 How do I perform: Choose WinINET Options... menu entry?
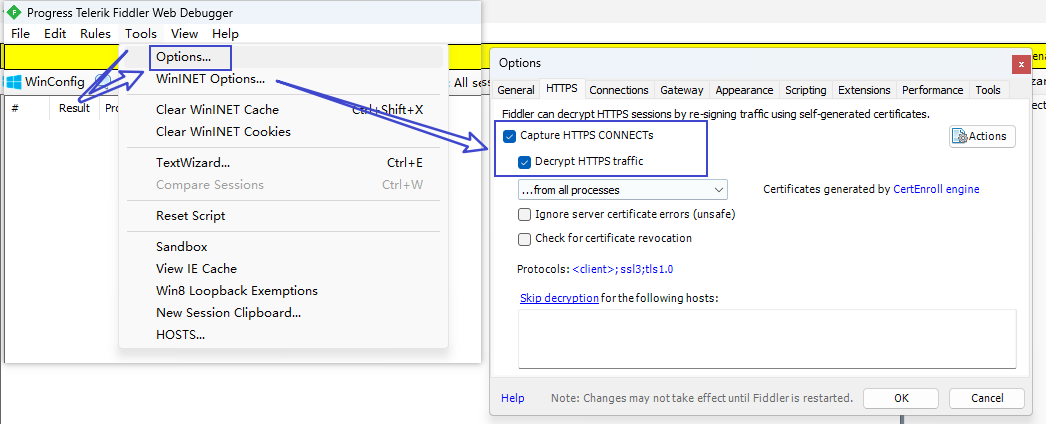[x=210, y=79]
